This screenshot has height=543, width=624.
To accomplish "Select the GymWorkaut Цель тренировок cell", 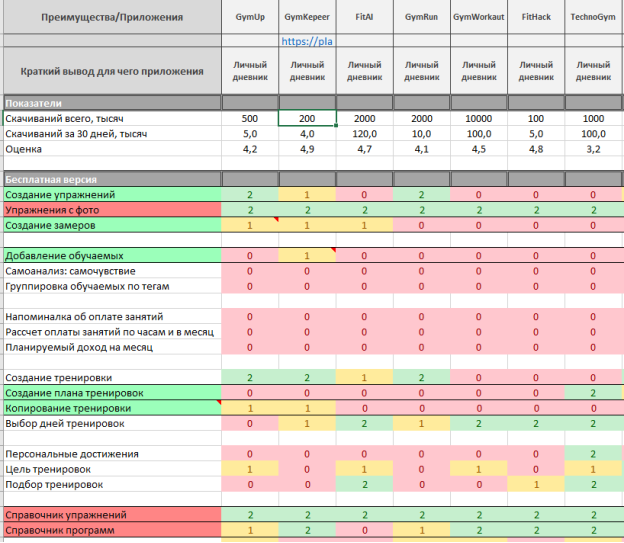I will click(x=479, y=469).
